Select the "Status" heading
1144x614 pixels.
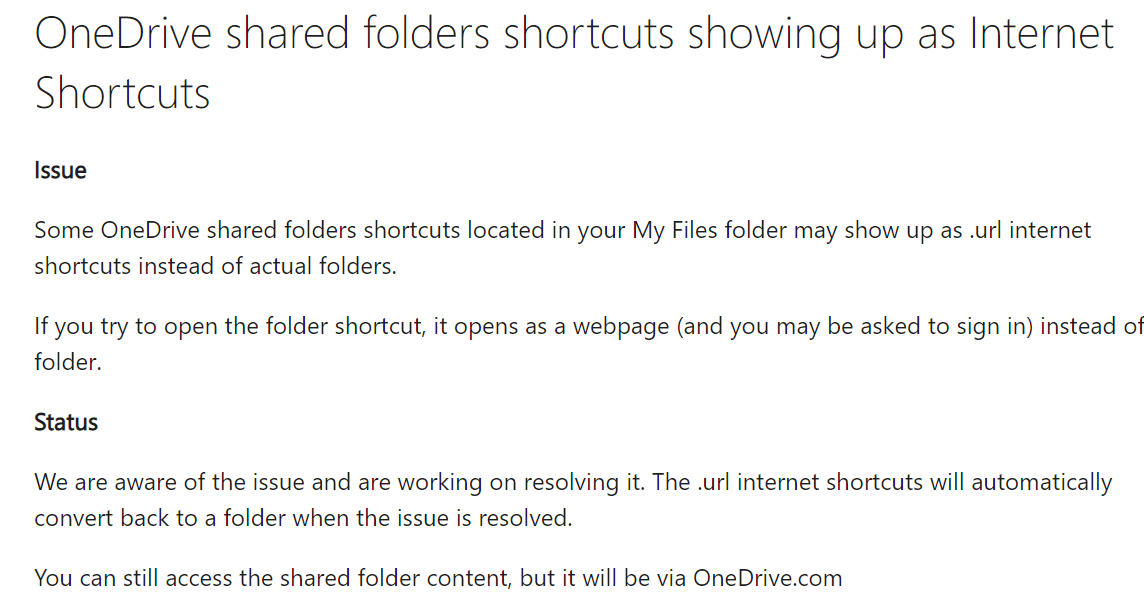pyautogui.click(x=66, y=422)
